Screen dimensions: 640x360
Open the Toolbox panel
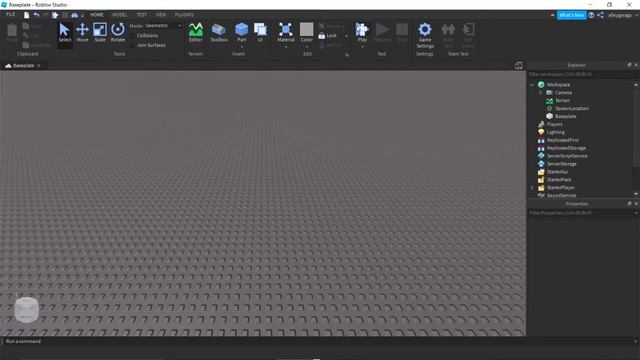[219, 33]
